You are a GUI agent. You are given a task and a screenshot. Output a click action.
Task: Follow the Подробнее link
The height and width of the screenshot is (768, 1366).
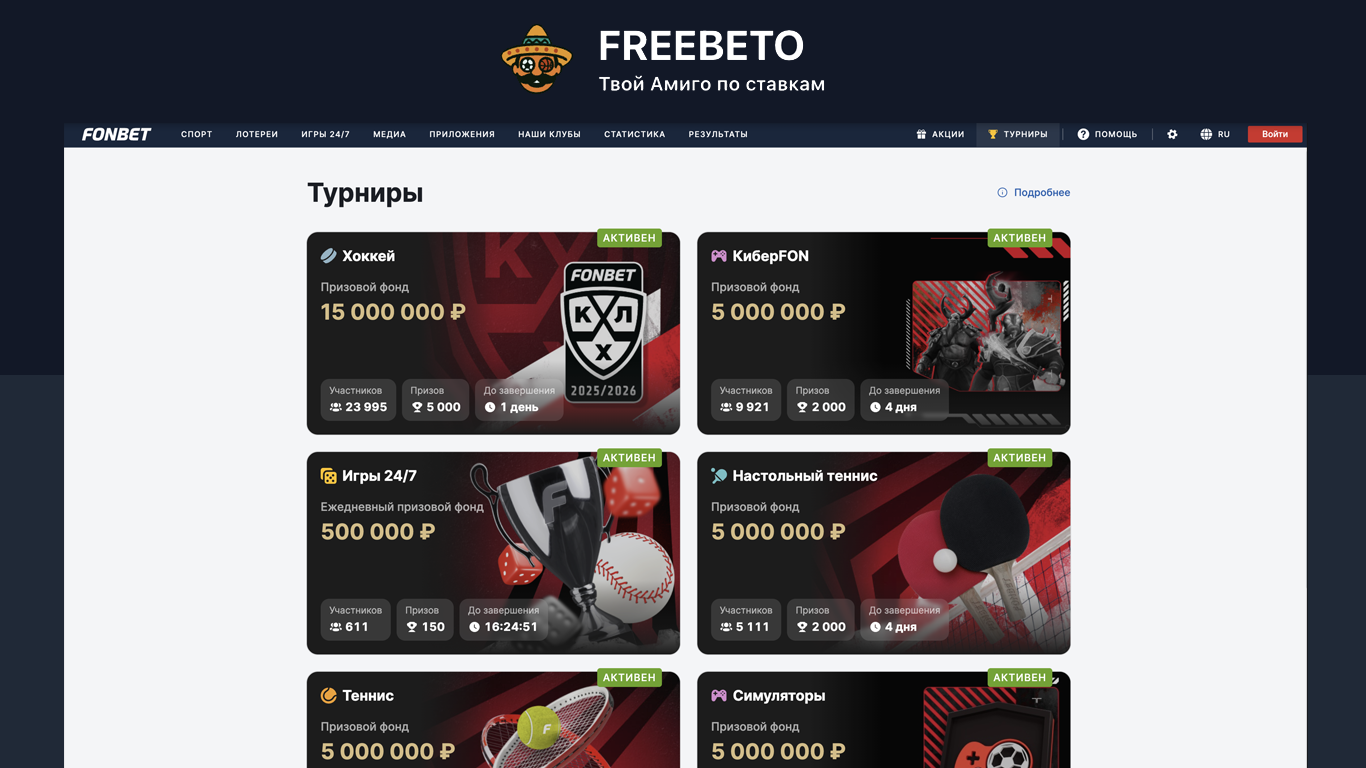coord(1042,192)
